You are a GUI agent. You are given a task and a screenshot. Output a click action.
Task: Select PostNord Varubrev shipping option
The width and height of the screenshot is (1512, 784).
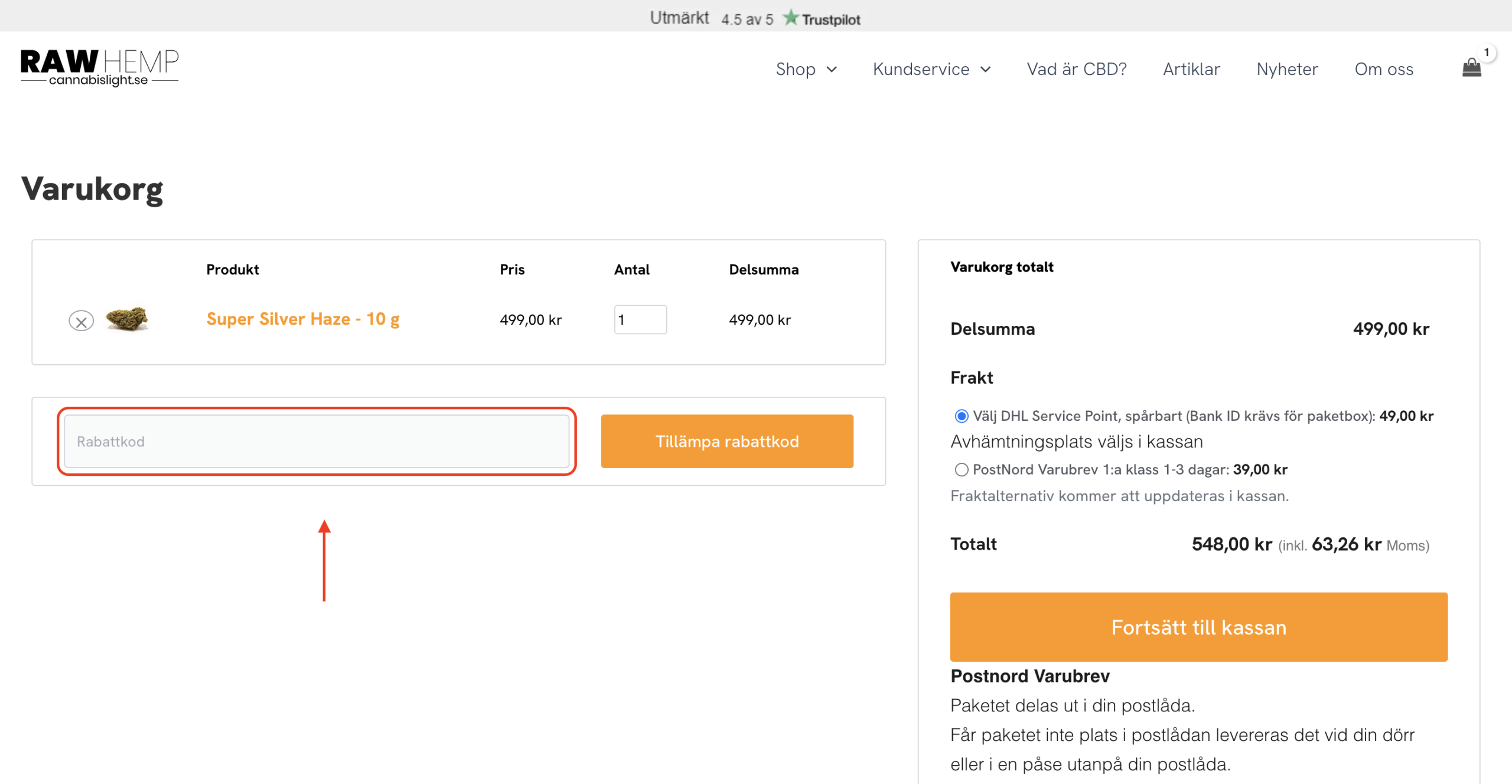point(961,470)
